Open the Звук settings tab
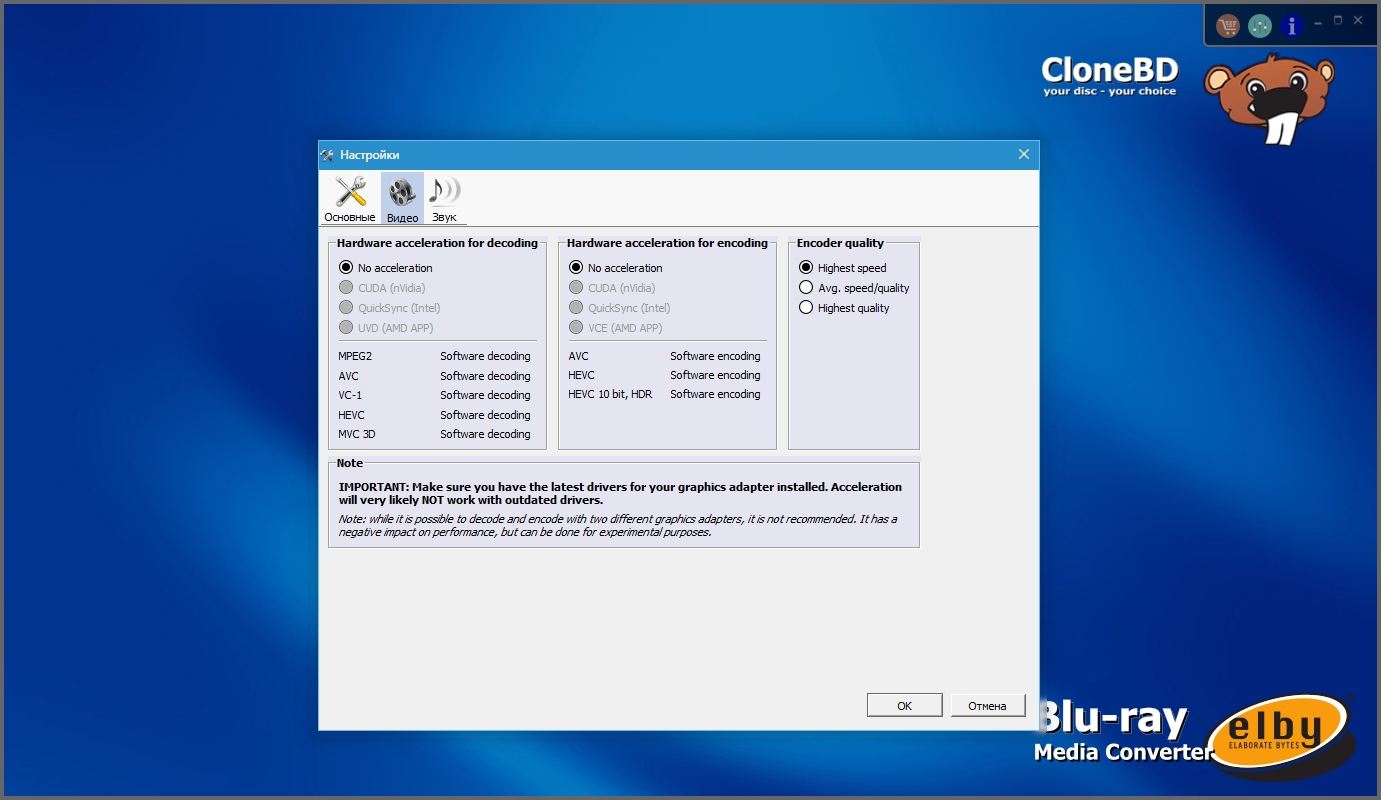Image resolution: width=1381 pixels, height=800 pixels. 444,199
